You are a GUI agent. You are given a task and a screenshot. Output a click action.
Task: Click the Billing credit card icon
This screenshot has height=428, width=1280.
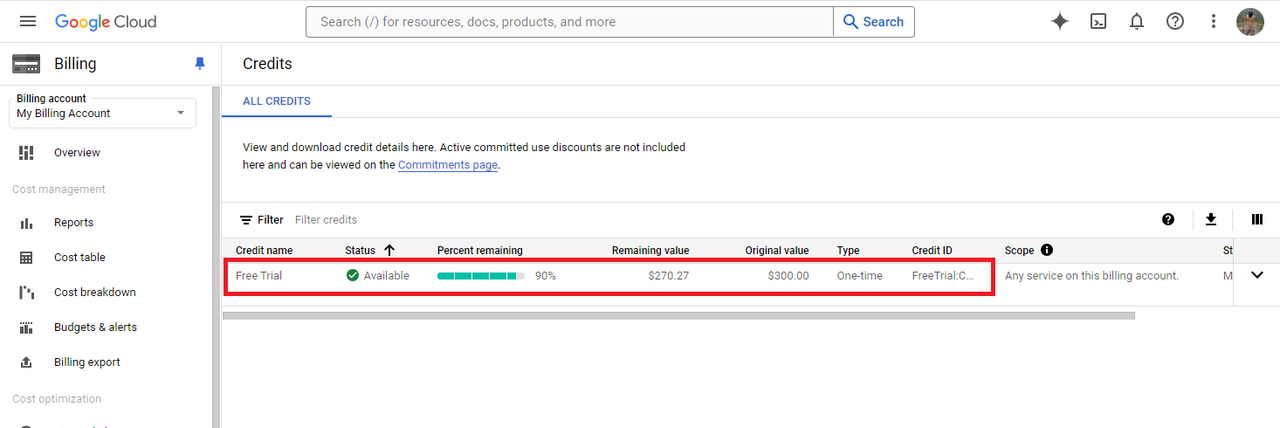pyautogui.click(x=26, y=64)
